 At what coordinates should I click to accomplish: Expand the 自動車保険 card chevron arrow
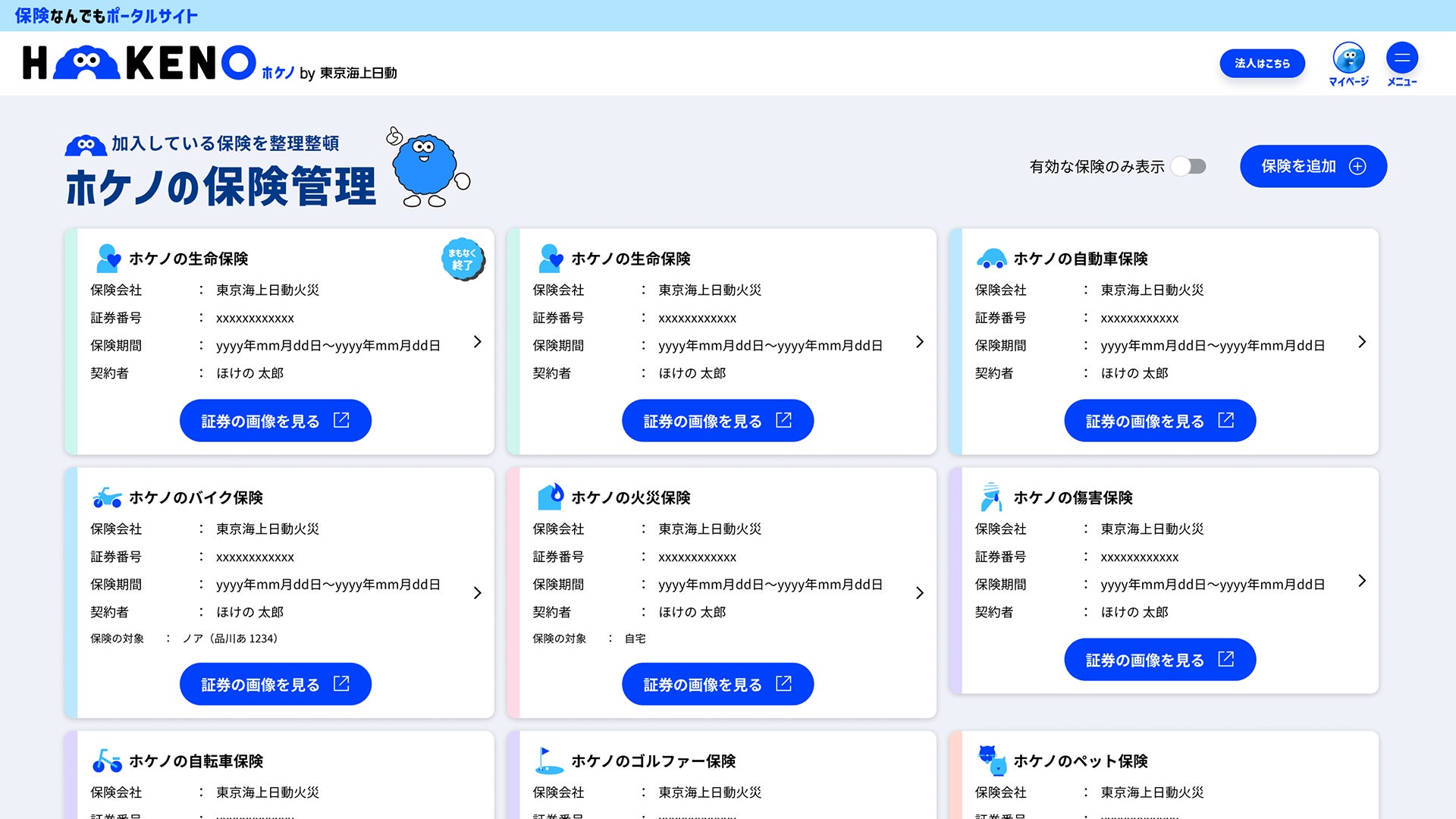[x=1362, y=342]
